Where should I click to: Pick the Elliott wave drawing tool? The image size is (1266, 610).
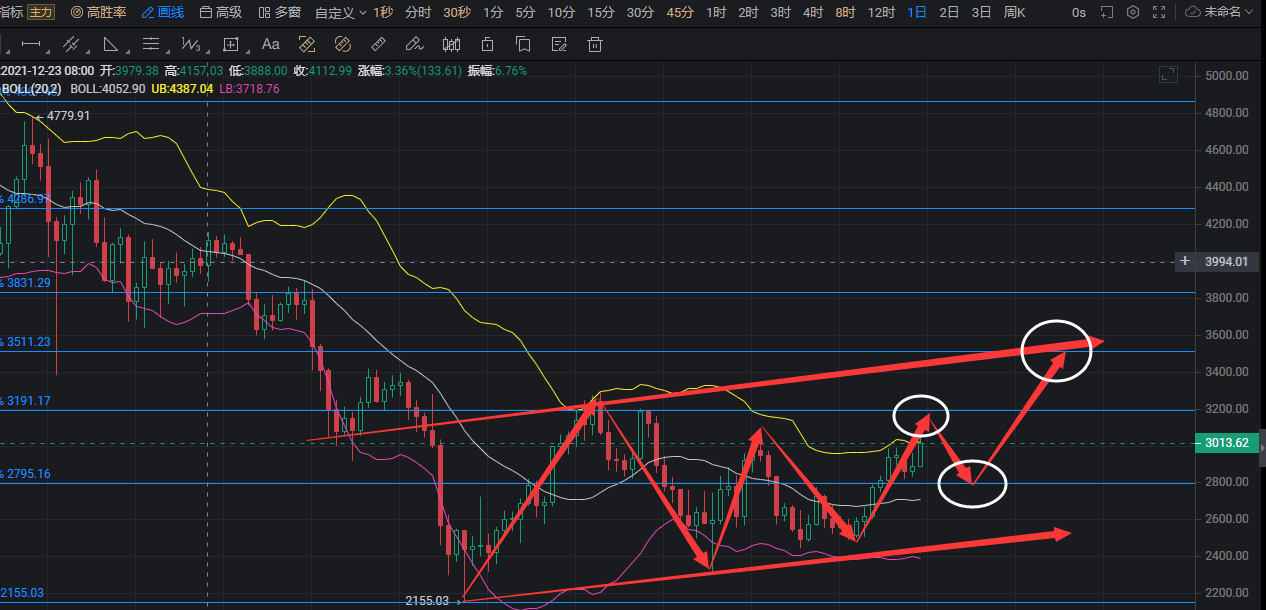coord(191,45)
